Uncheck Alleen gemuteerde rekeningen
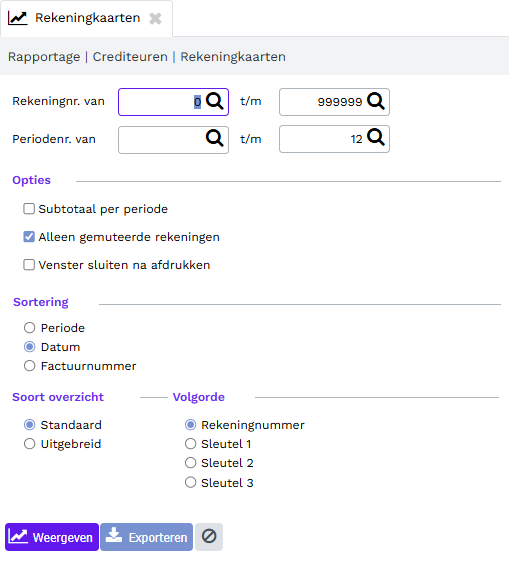The image size is (509, 567). coord(29,237)
